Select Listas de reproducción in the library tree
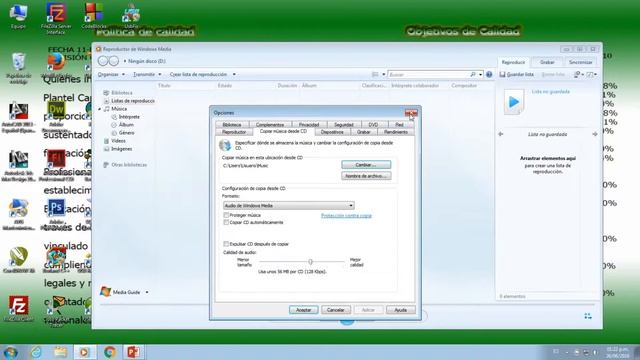640x360 pixels. (129, 101)
